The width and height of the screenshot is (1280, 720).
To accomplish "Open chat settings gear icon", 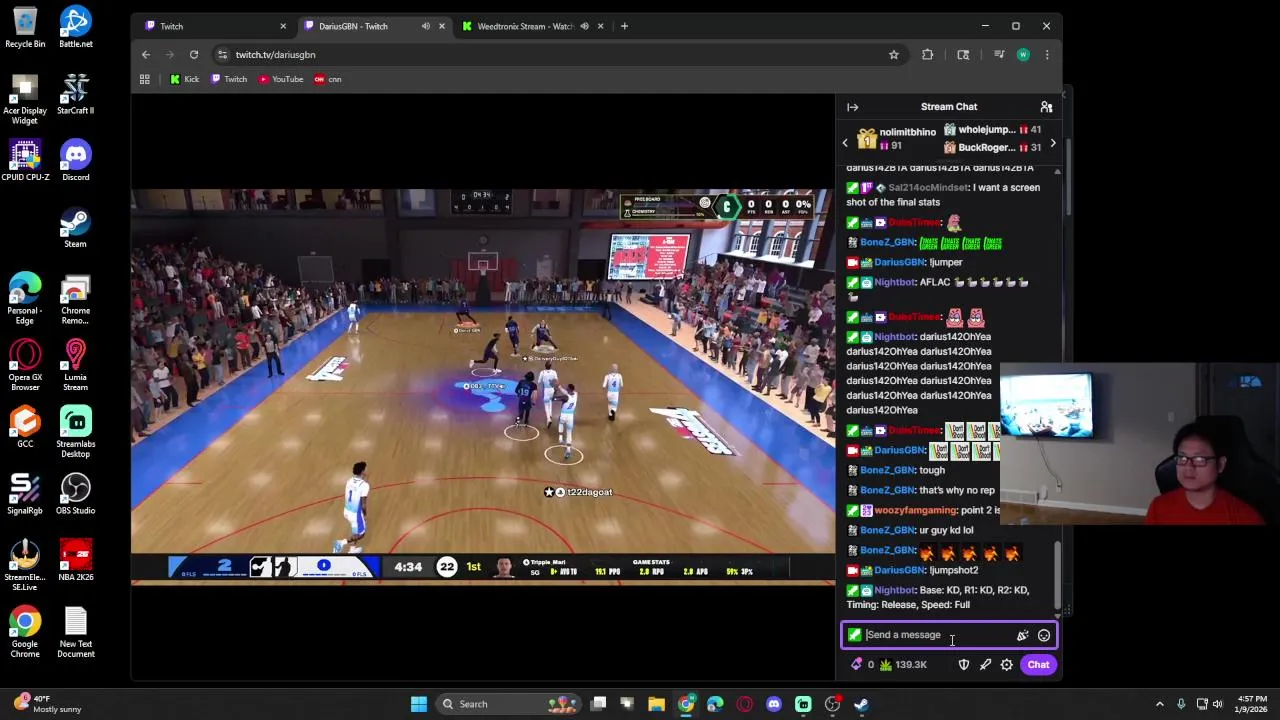I will pos(1006,665).
